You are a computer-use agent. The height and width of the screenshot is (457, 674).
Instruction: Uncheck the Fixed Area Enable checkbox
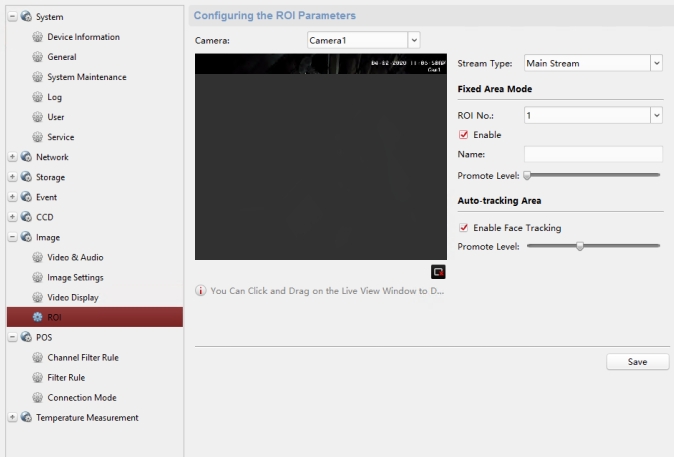(x=464, y=135)
